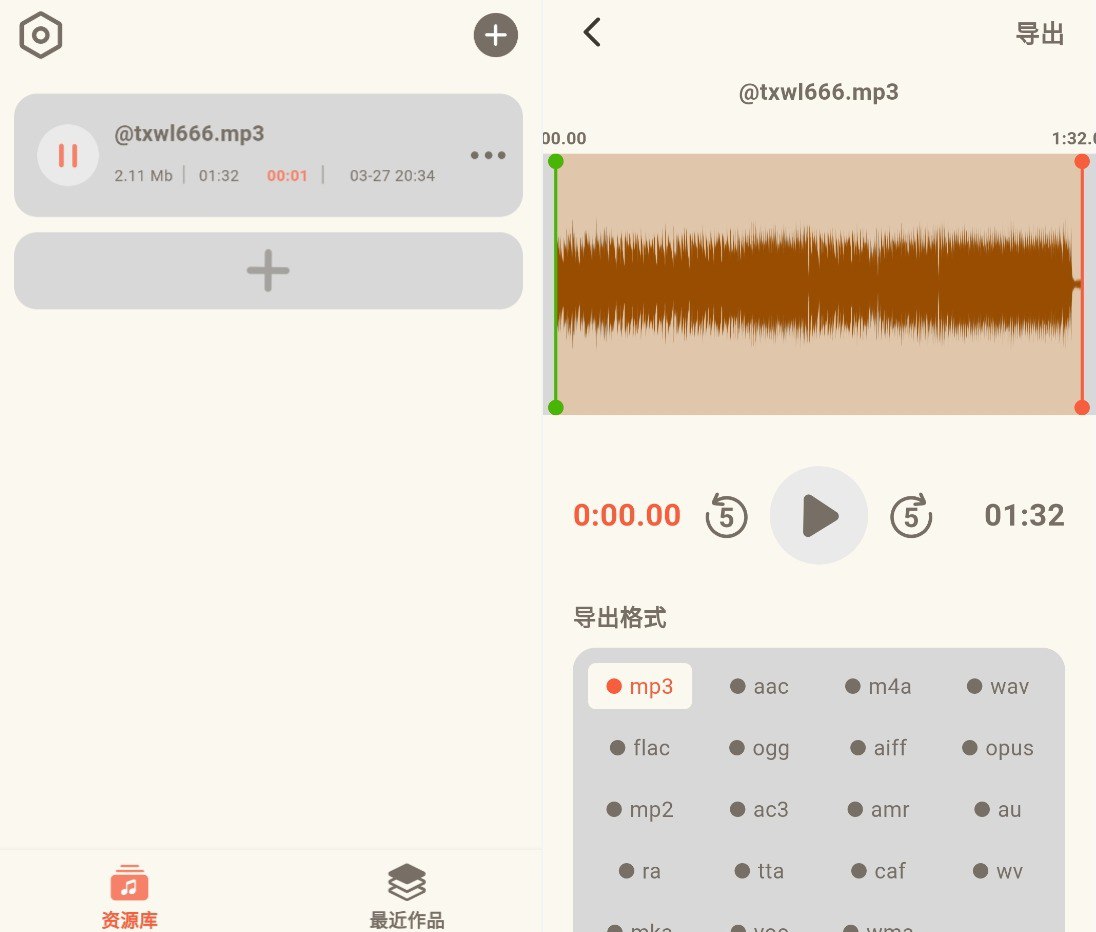Select aac export format
This screenshot has width=1096, height=932.
click(x=759, y=686)
